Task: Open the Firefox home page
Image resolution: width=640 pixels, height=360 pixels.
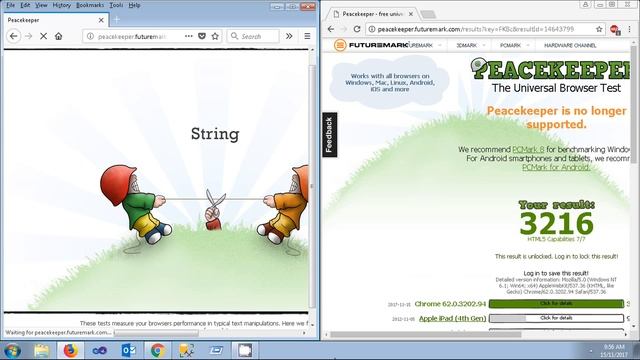Action: (58, 36)
